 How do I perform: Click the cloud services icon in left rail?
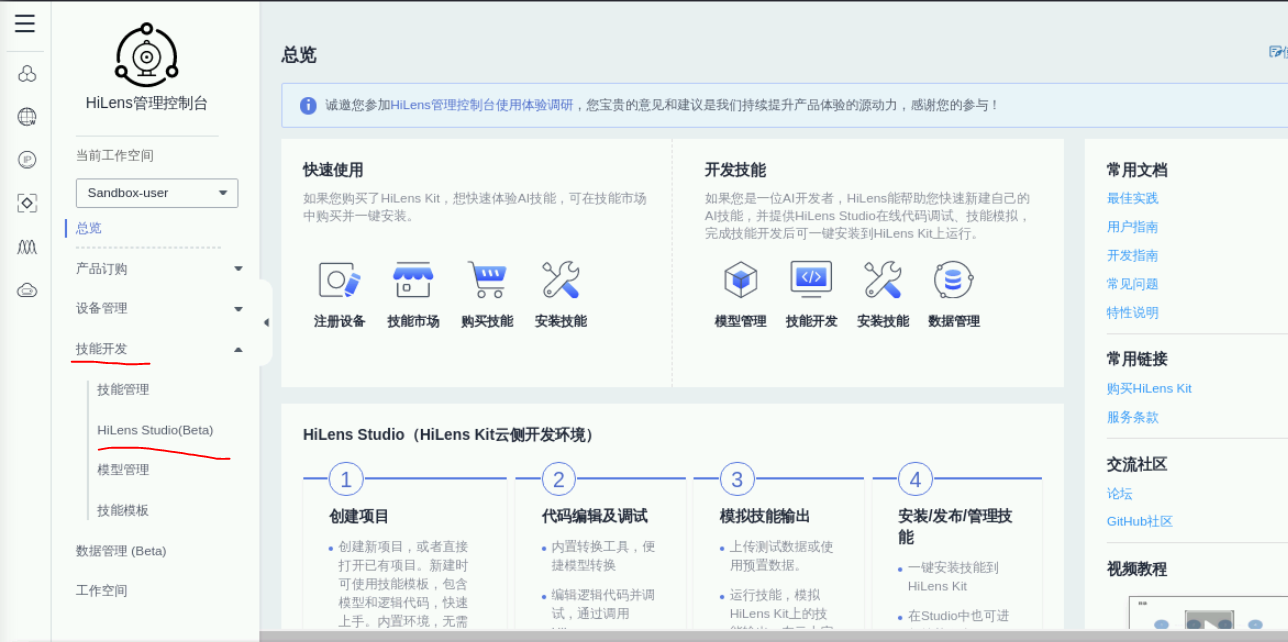[27, 74]
